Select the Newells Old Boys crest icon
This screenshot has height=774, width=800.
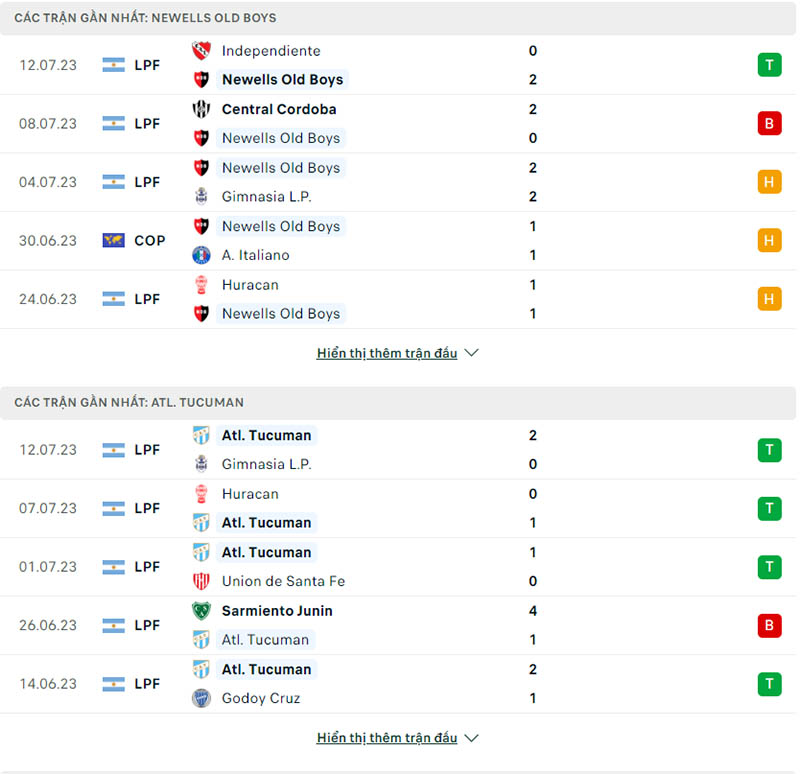point(200,79)
